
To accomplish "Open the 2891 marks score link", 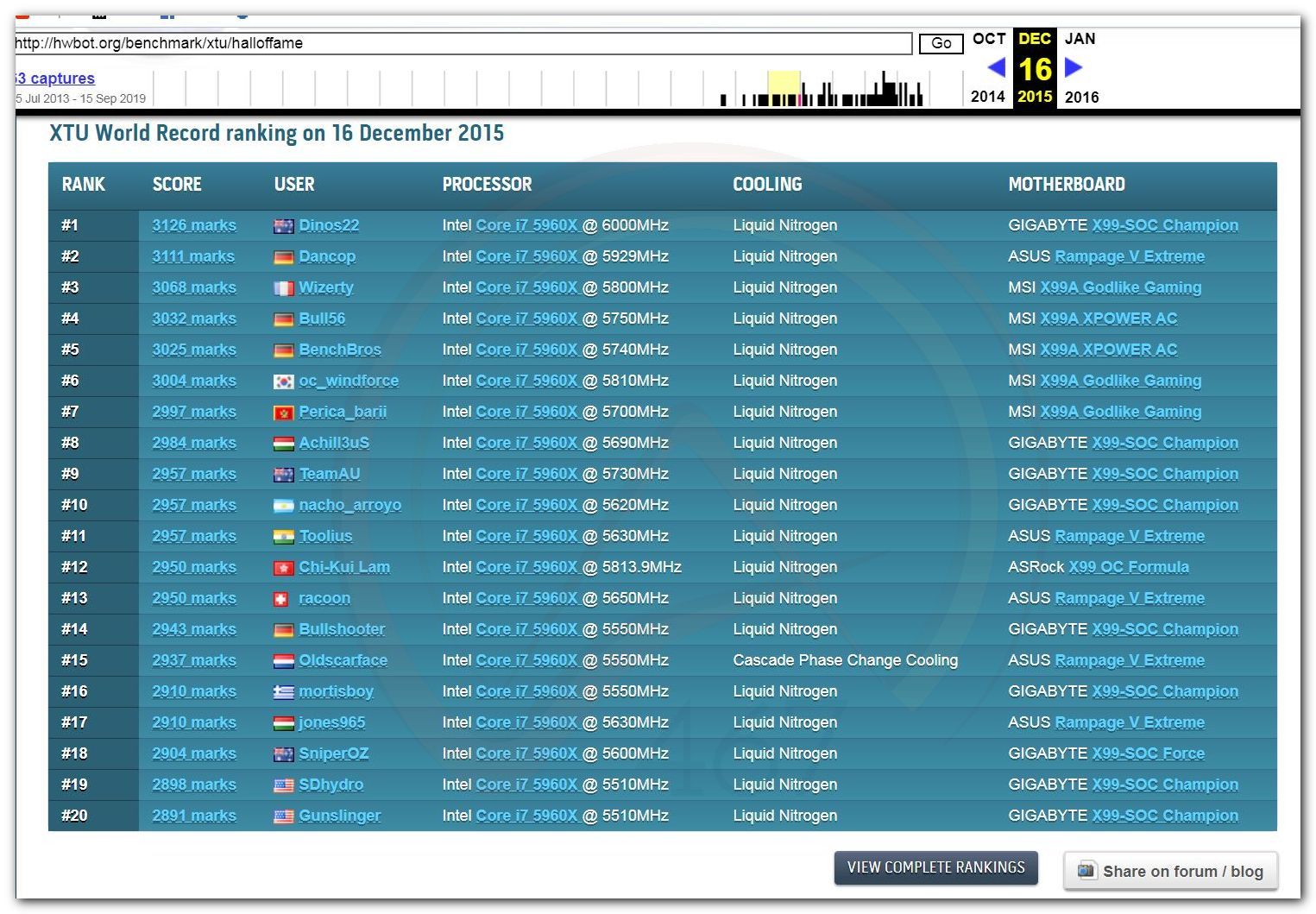I will tap(194, 816).
